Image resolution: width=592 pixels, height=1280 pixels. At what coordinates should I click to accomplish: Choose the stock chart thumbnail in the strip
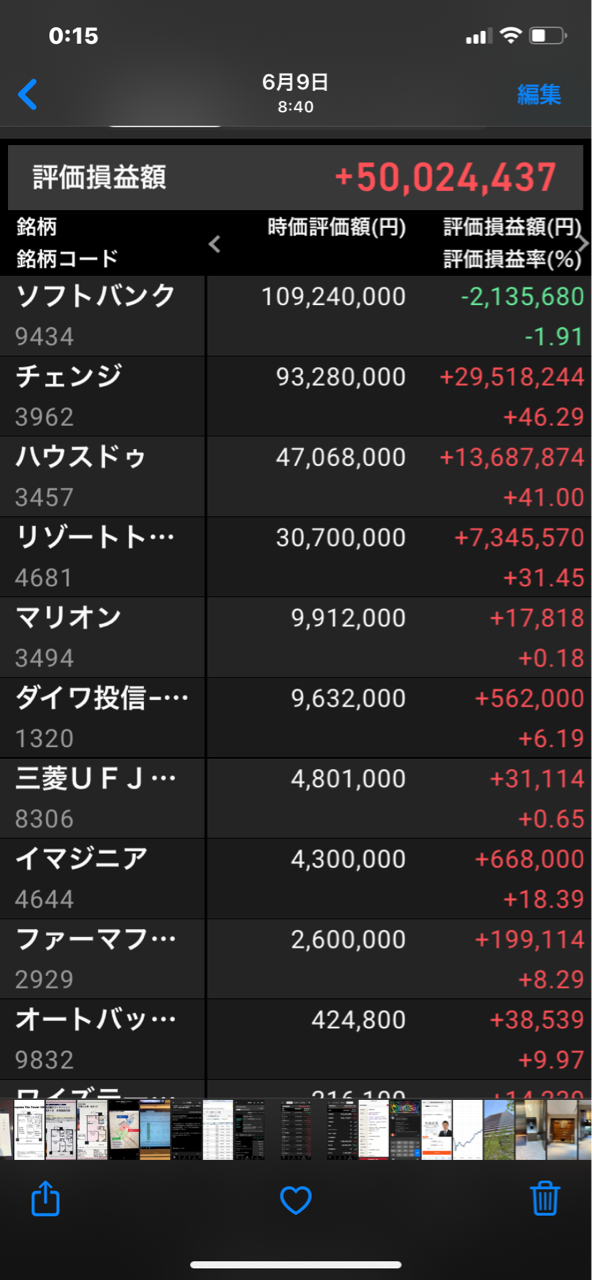click(468, 1130)
